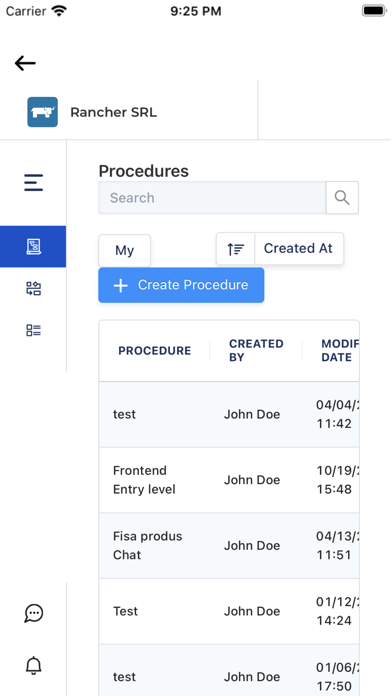392x696 pixels.
Task: Sort by PROCEDURE column header
Action: [154, 351]
